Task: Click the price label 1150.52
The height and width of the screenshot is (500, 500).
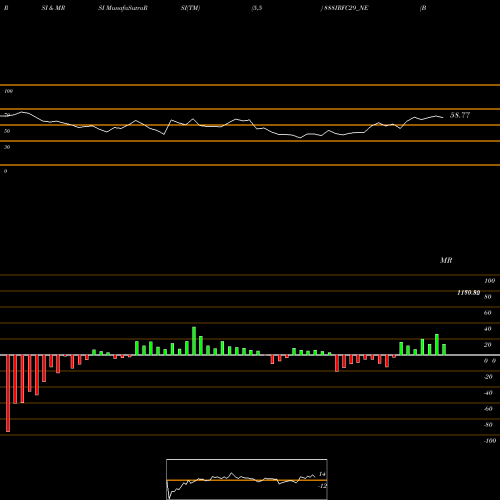Action: (469, 293)
